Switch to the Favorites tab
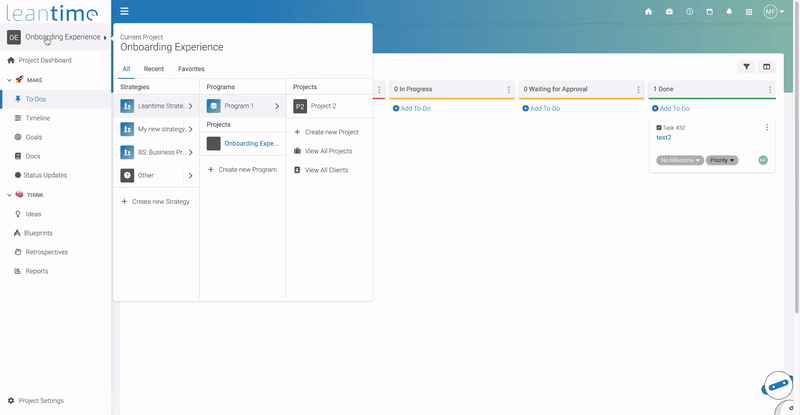Image resolution: width=800 pixels, height=415 pixels. click(x=191, y=69)
